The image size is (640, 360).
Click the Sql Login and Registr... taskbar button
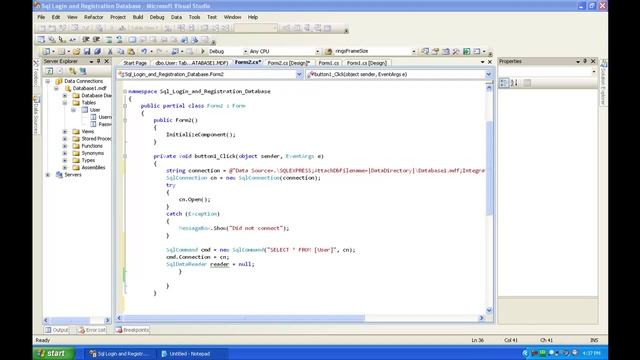click(x=121, y=354)
